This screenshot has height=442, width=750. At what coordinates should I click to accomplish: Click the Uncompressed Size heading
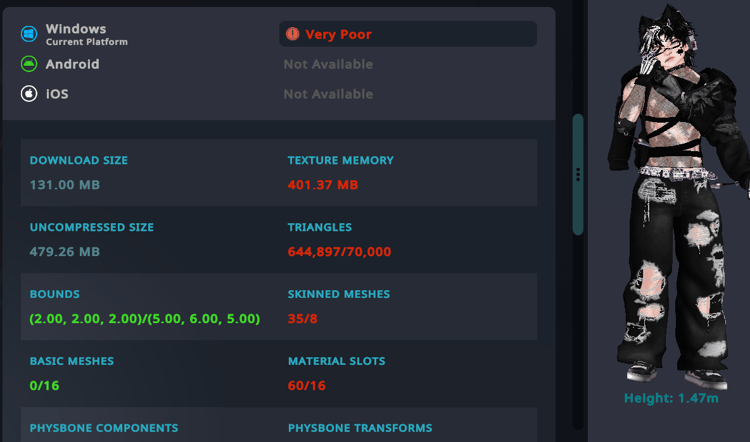click(92, 227)
